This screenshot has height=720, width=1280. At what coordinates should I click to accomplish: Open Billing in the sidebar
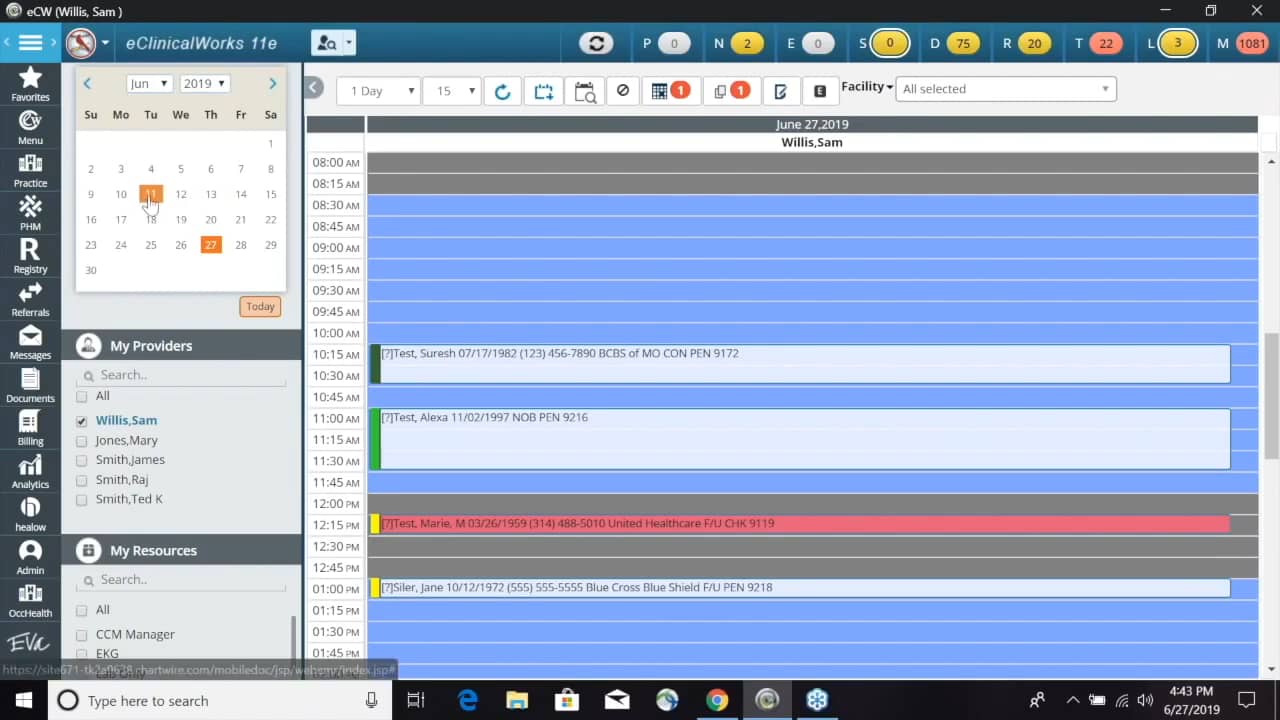(30, 428)
